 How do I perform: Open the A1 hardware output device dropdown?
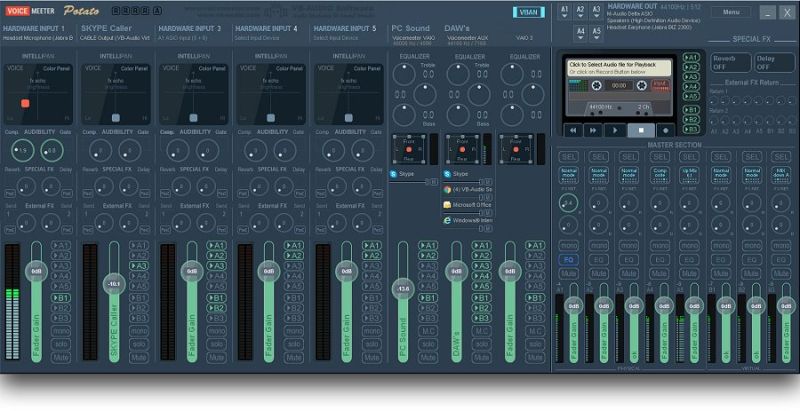point(565,11)
